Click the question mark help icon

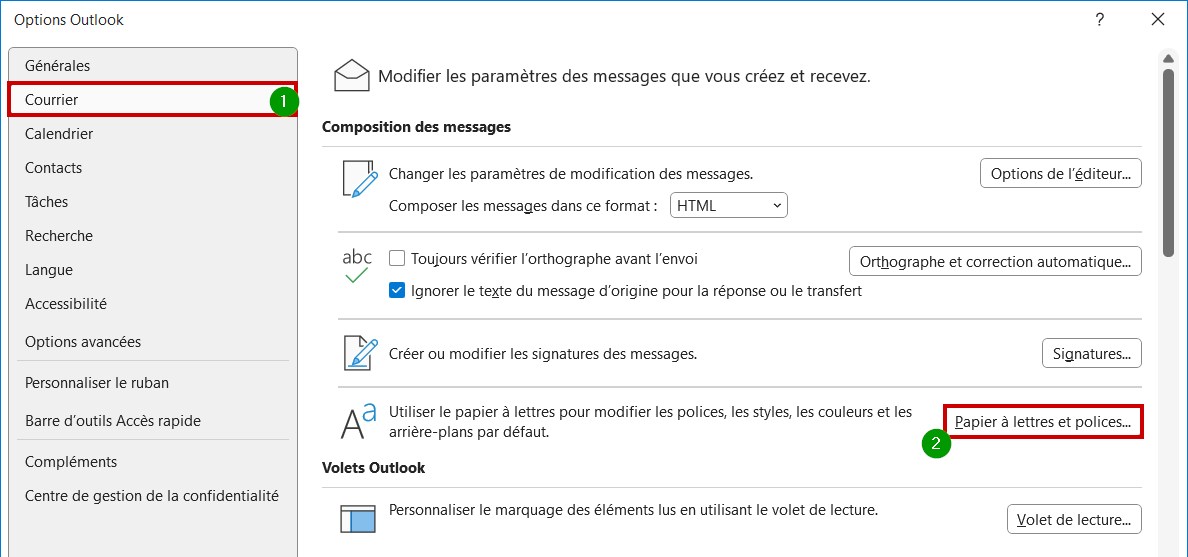(x=1099, y=20)
